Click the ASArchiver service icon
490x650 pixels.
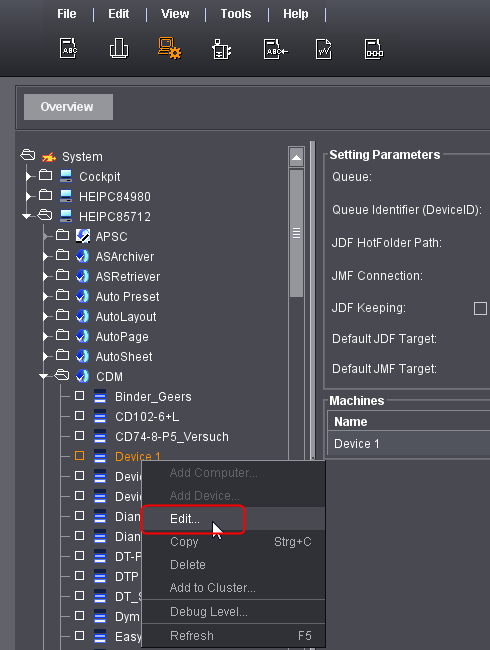[82, 256]
